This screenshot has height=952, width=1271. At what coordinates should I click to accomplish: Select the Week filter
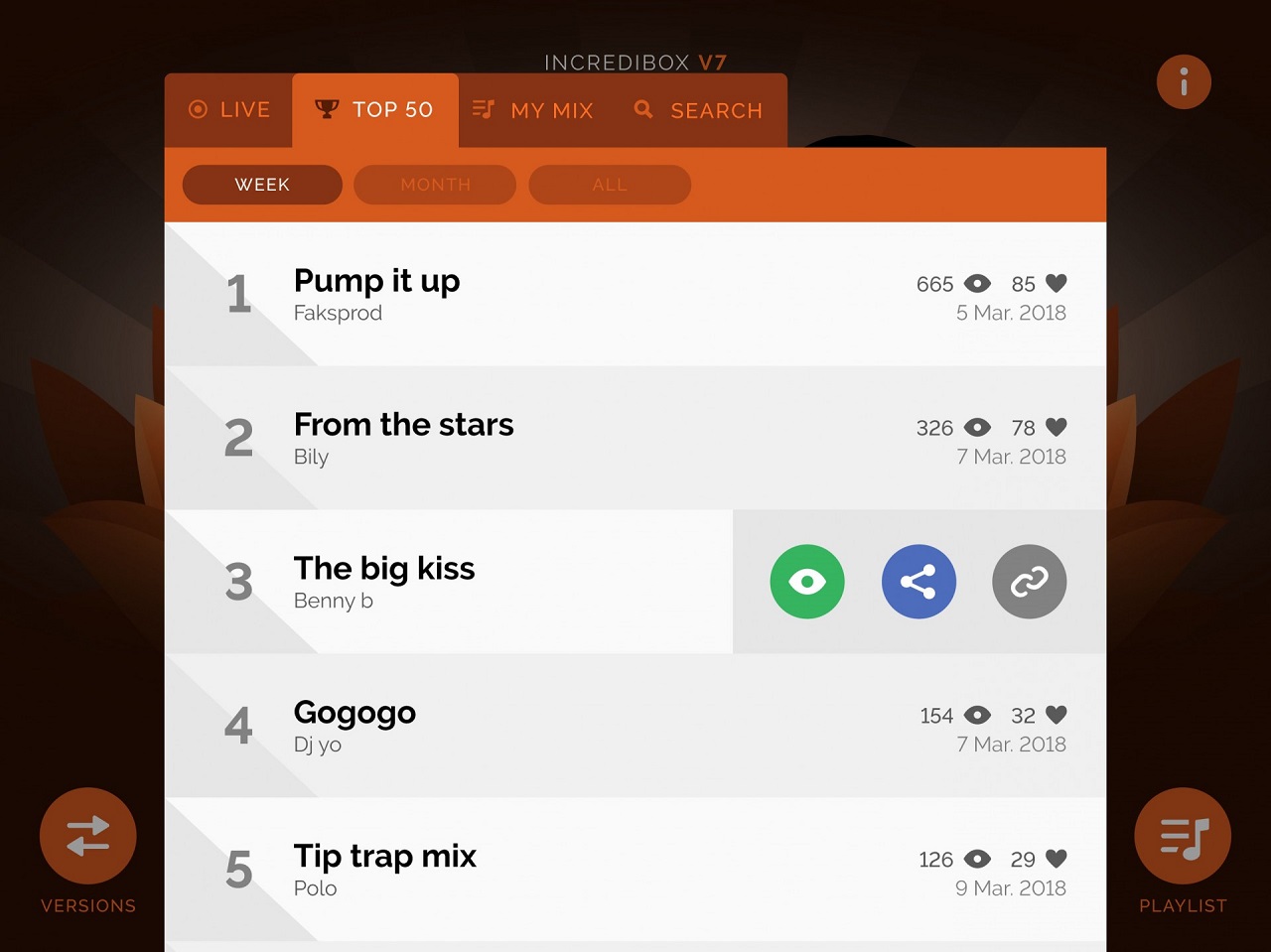[x=262, y=185]
